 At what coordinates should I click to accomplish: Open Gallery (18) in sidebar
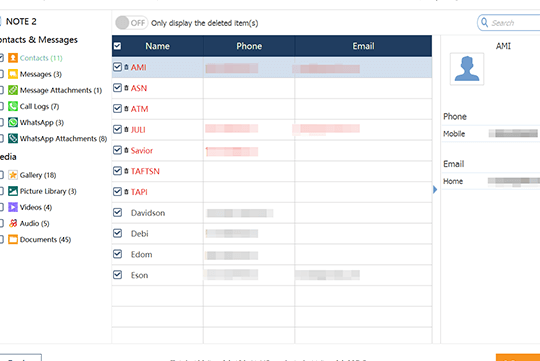click(38, 175)
